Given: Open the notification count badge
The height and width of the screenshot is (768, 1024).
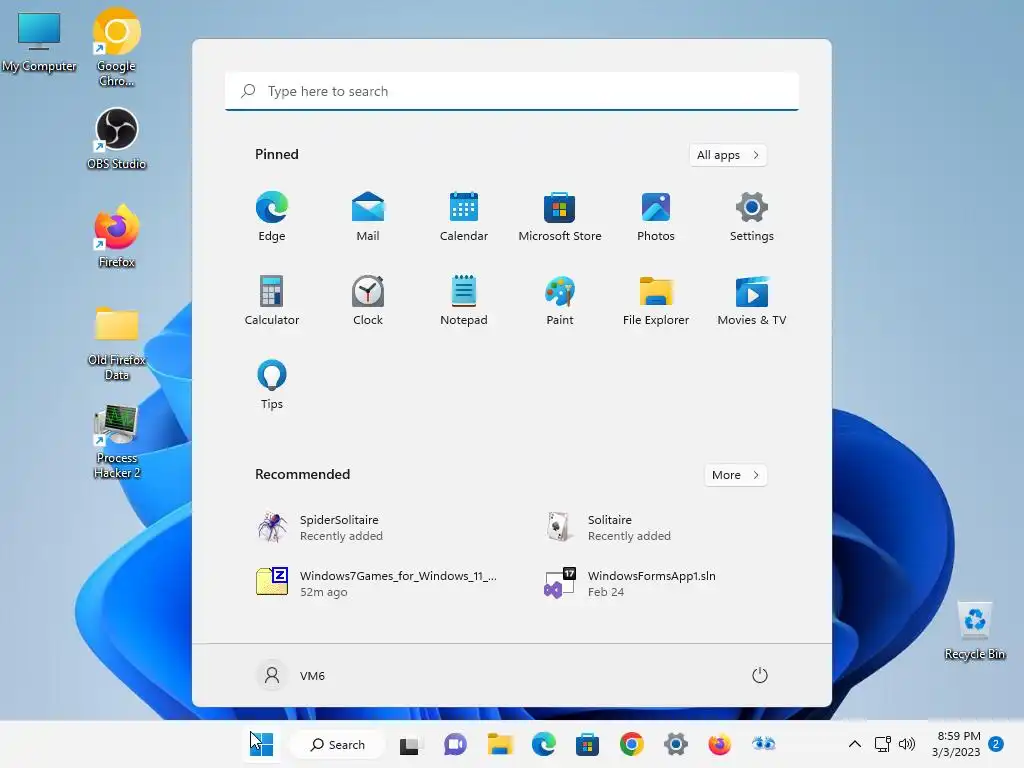Looking at the screenshot, I should 996,744.
